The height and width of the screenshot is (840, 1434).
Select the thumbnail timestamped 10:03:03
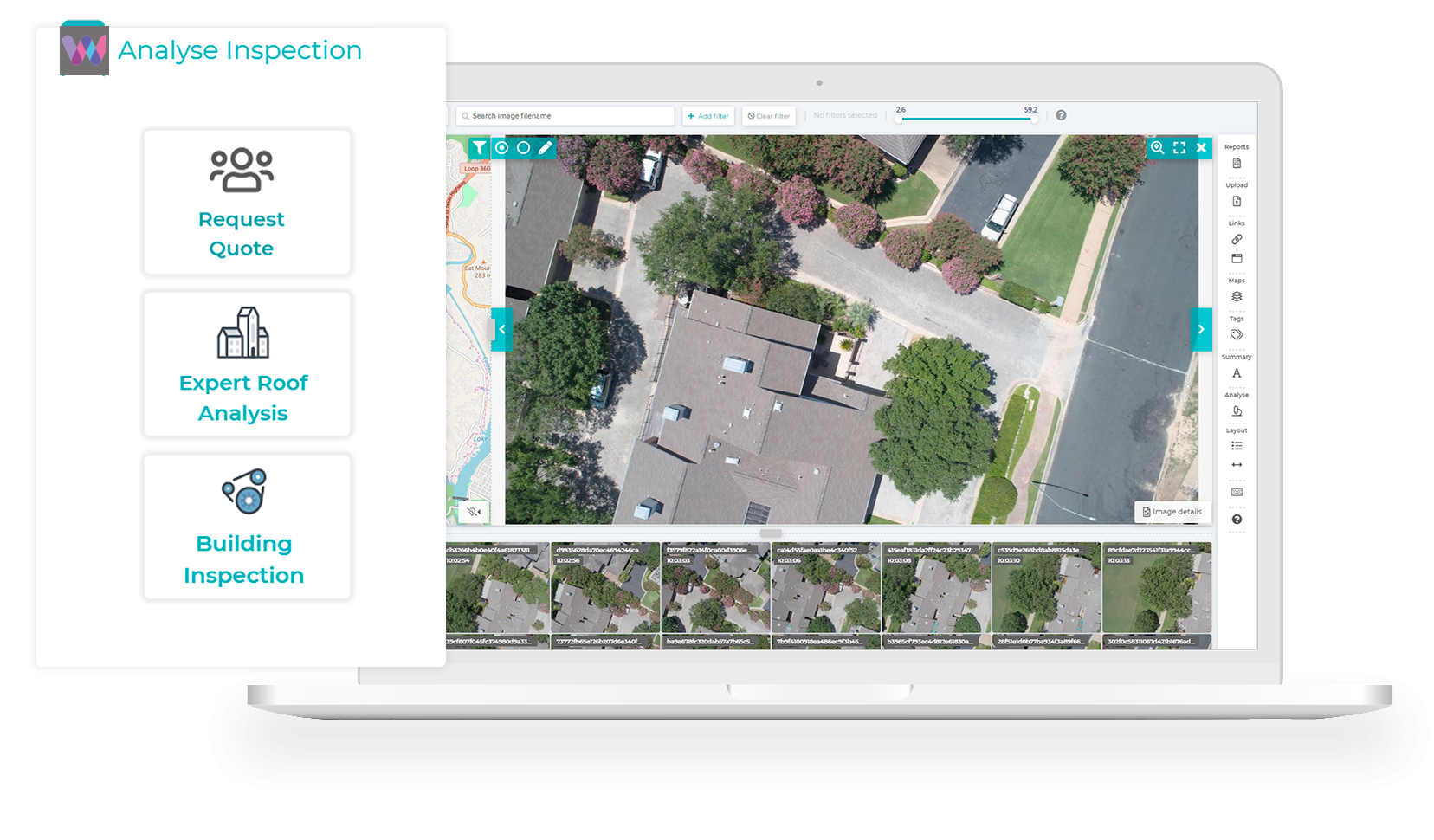(715, 589)
